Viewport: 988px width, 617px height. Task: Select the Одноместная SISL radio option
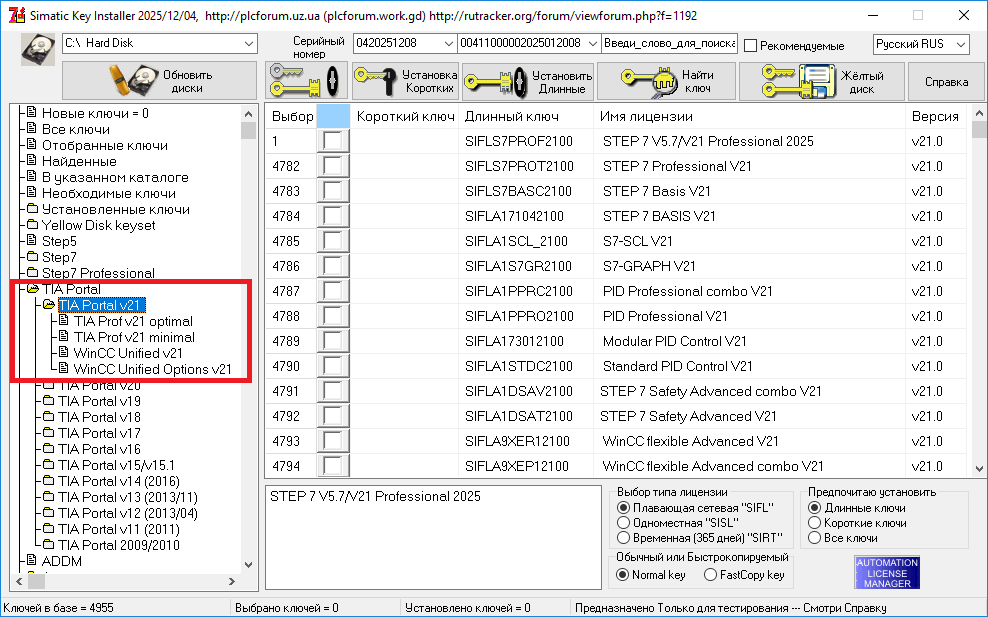pyautogui.click(x=624, y=523)
